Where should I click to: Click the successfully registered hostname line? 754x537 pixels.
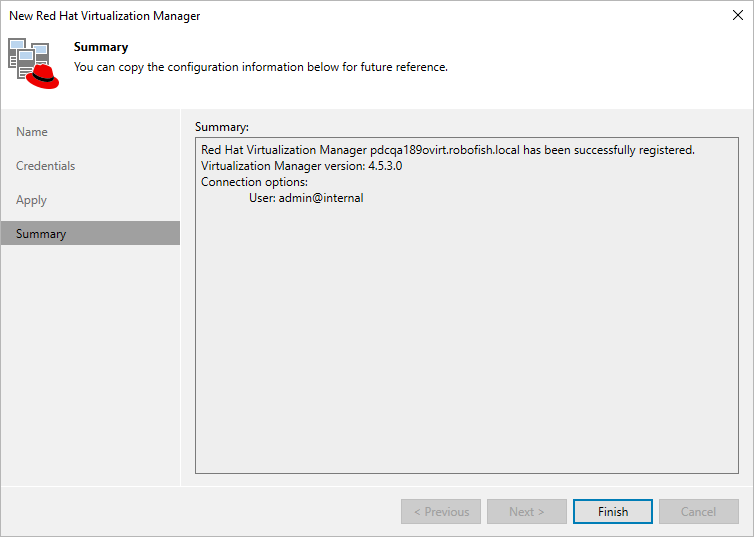(447, 150)
